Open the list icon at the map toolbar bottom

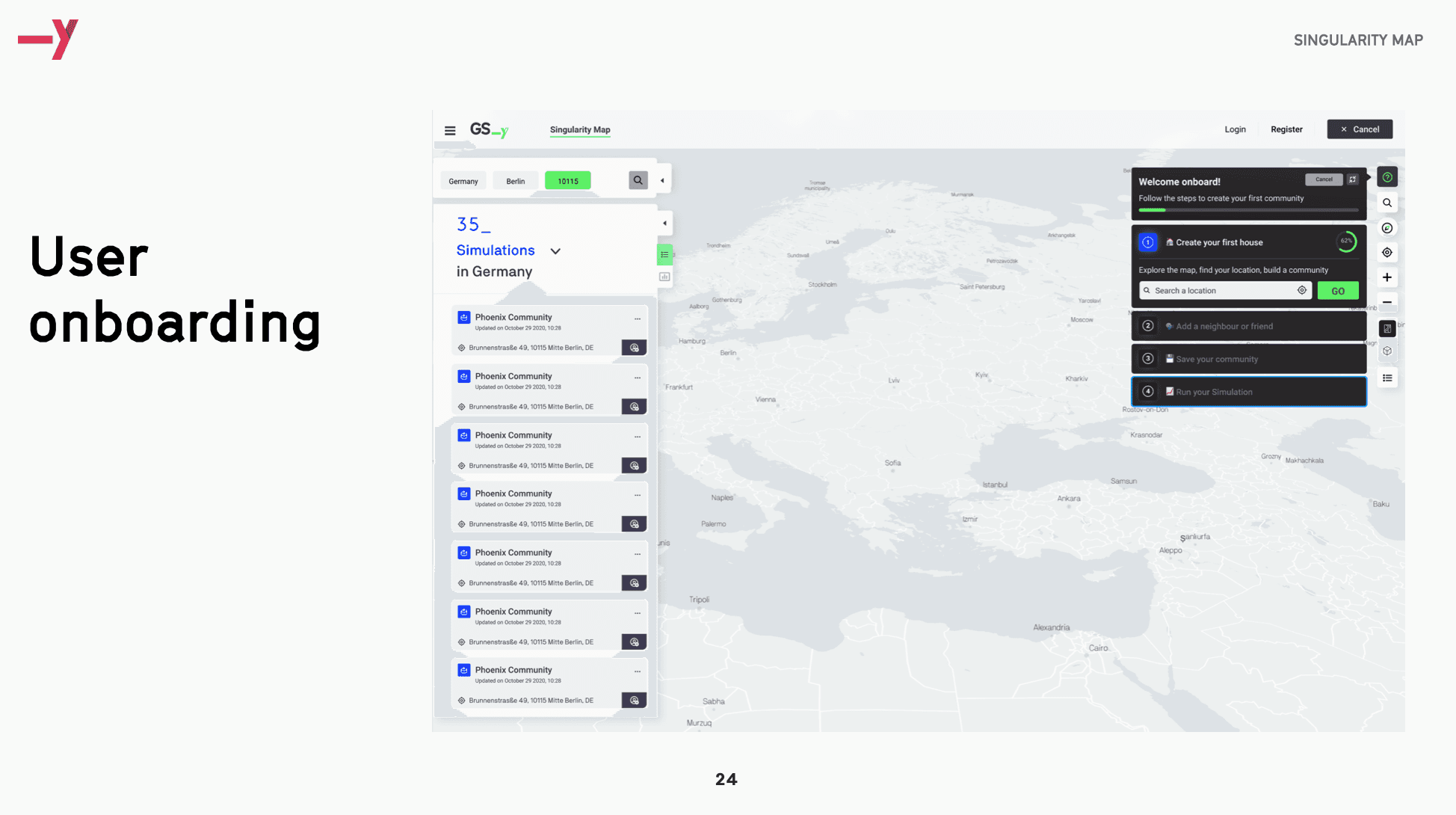coord(1387,378)
